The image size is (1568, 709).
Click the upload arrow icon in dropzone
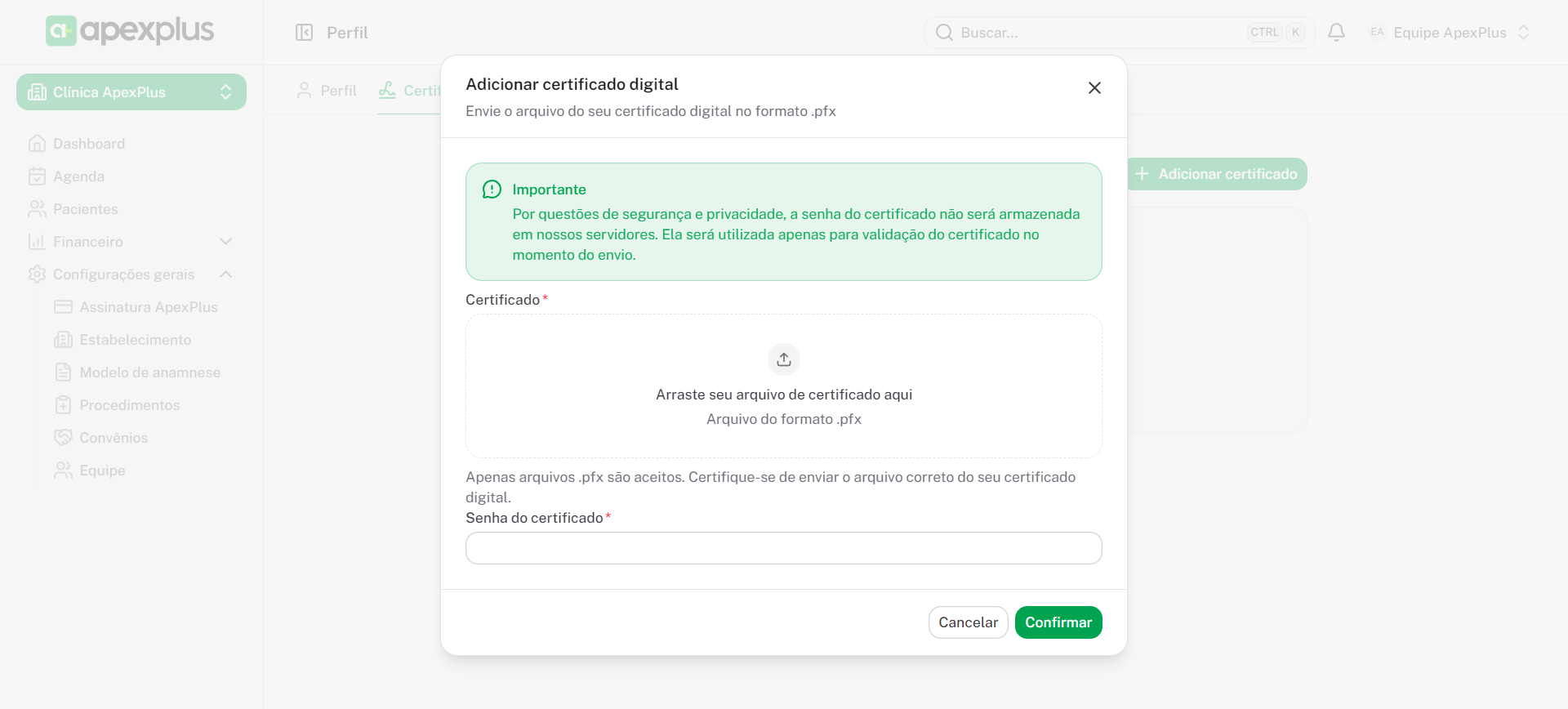tap(784, 359)
